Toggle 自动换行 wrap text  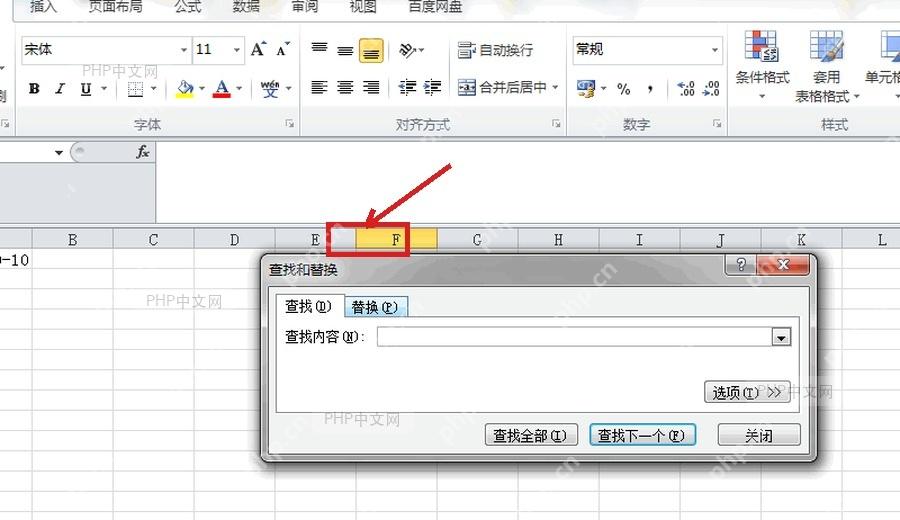[495, 50]
